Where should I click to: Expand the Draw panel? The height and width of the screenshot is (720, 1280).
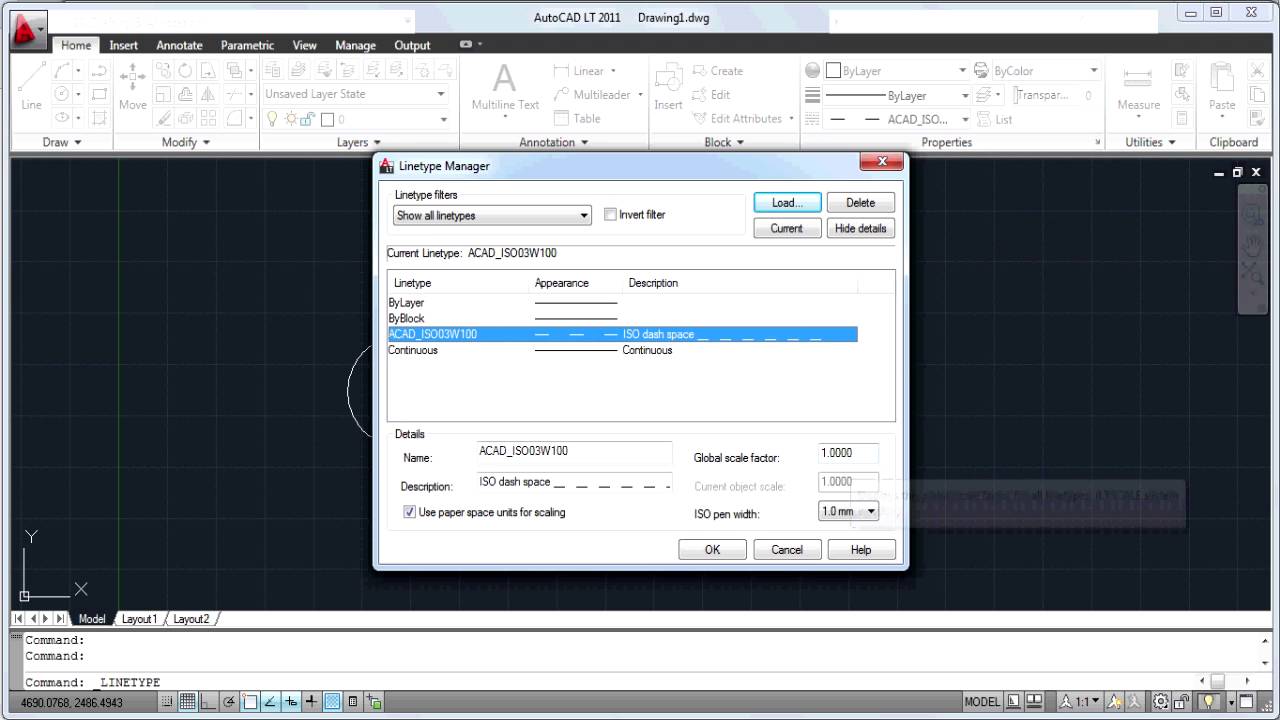62,142
